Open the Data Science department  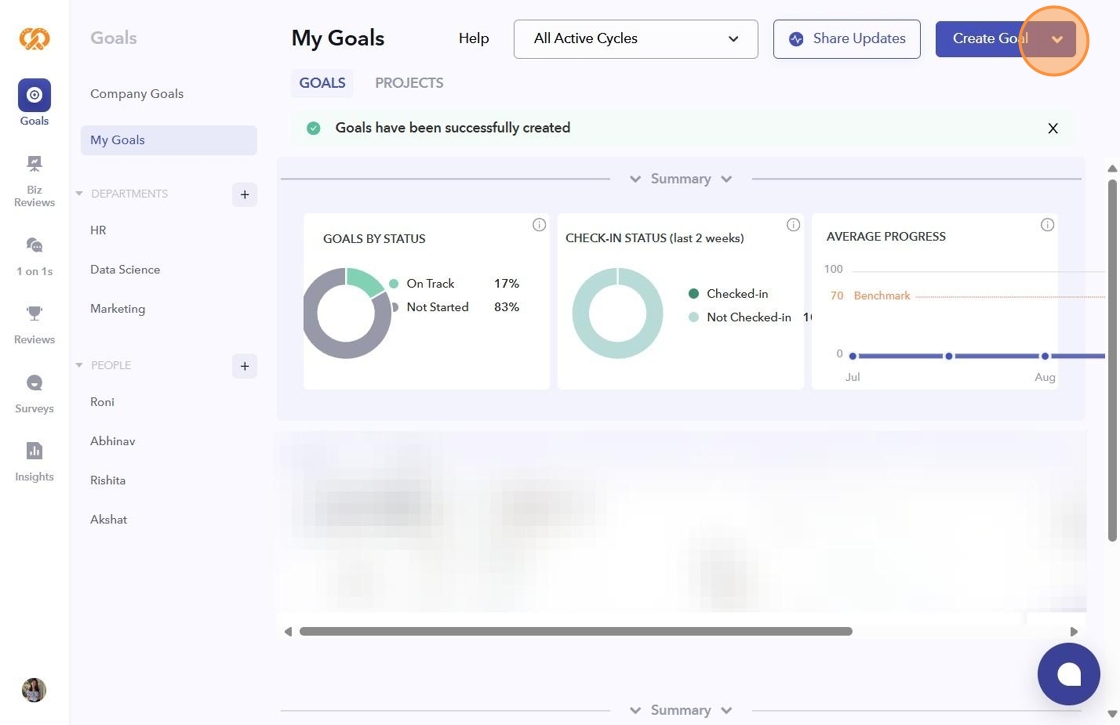point(125,269)
